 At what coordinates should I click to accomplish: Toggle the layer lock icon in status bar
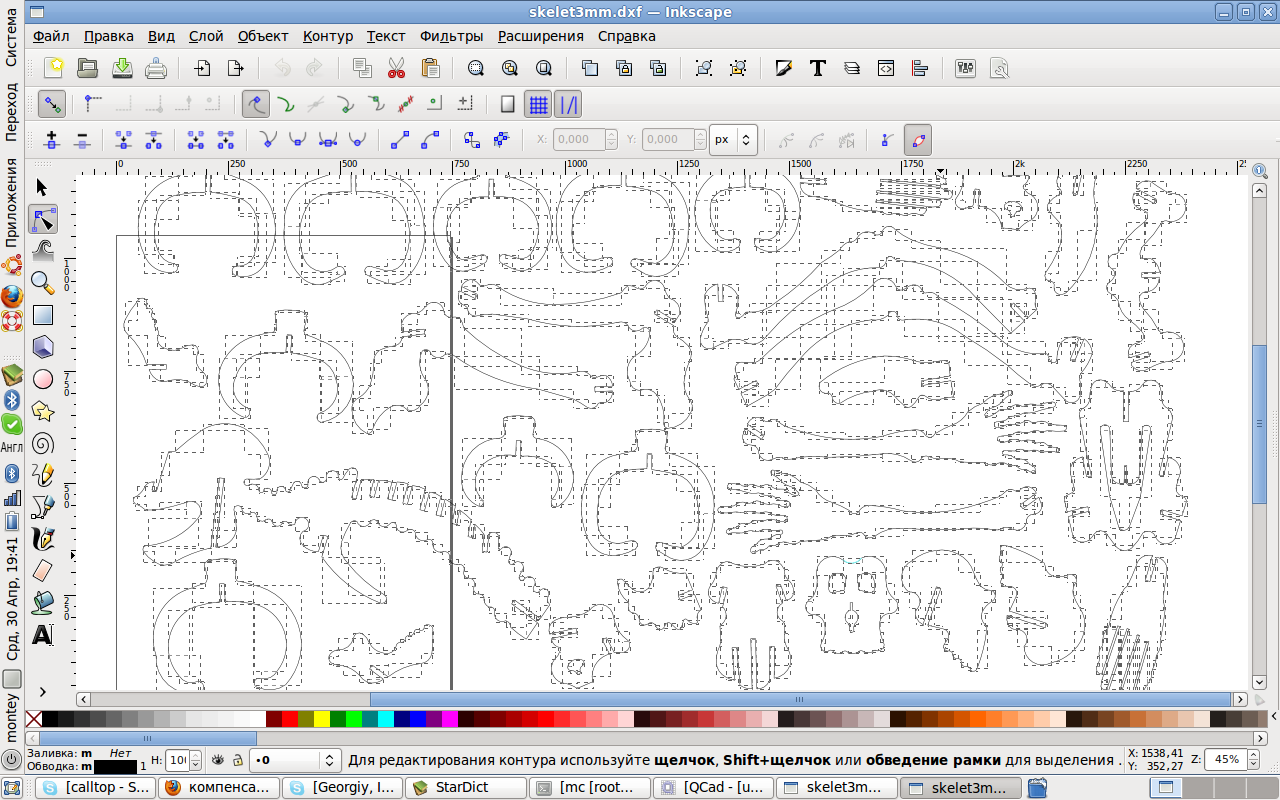click(236, 760)
